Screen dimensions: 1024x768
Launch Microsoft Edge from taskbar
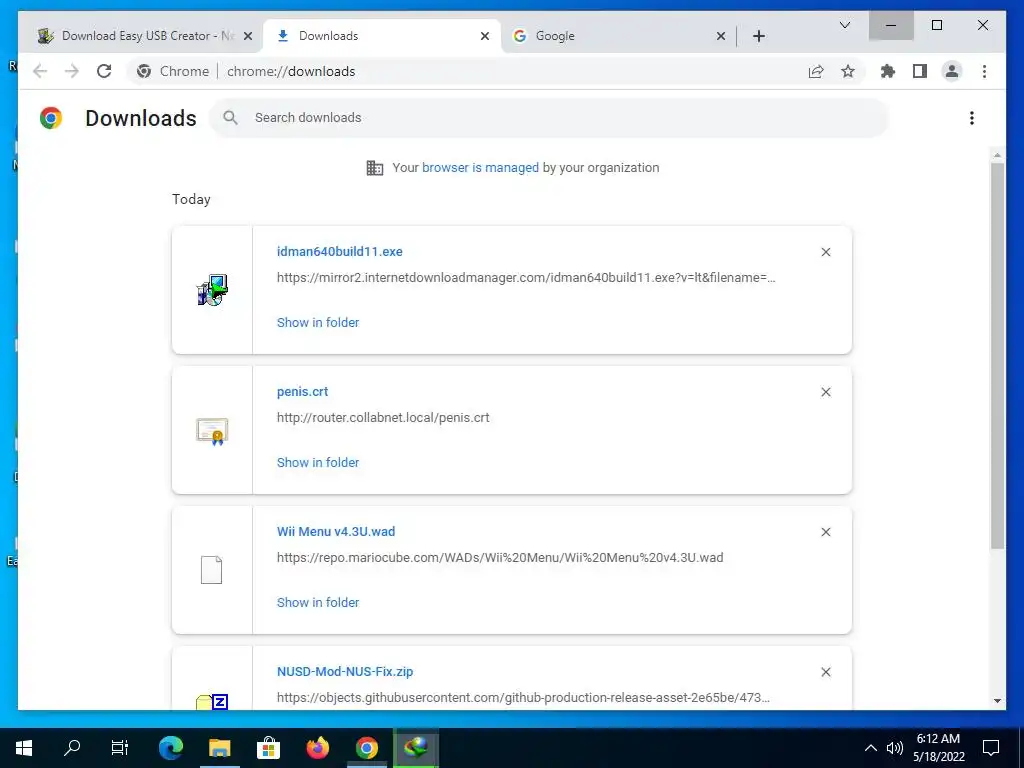[x=171, y=748]
